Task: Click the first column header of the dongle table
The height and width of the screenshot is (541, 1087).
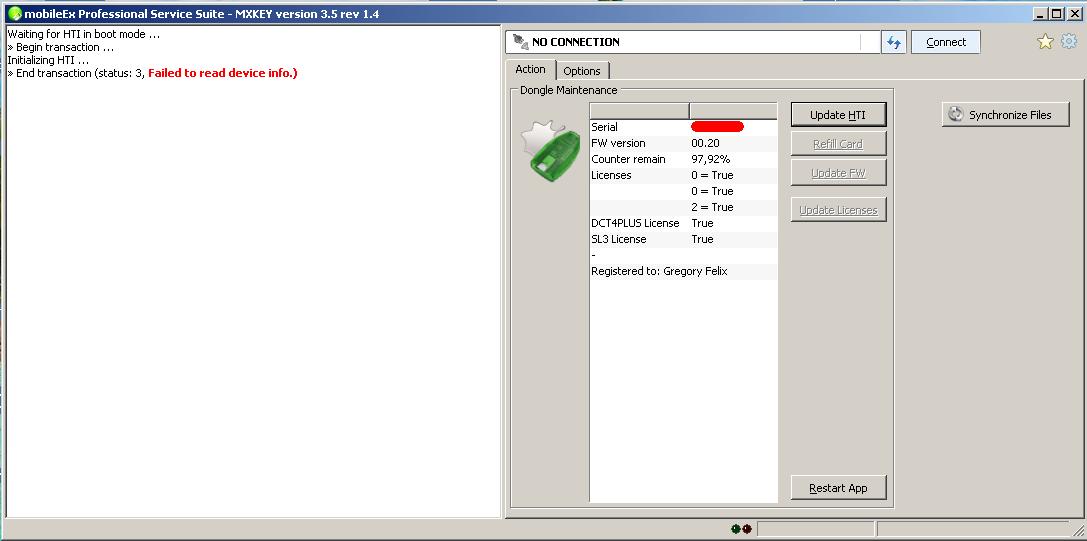Action: point(639,111)
